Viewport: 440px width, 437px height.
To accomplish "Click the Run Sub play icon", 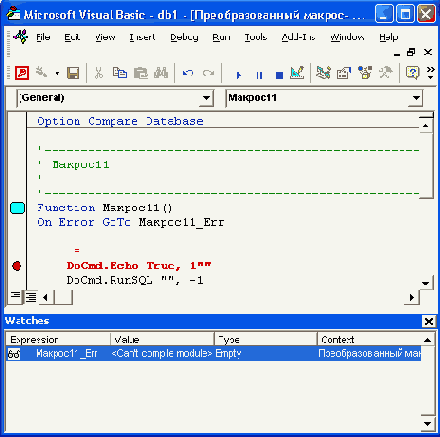I will pyautogui.click(x=238, y=75).
